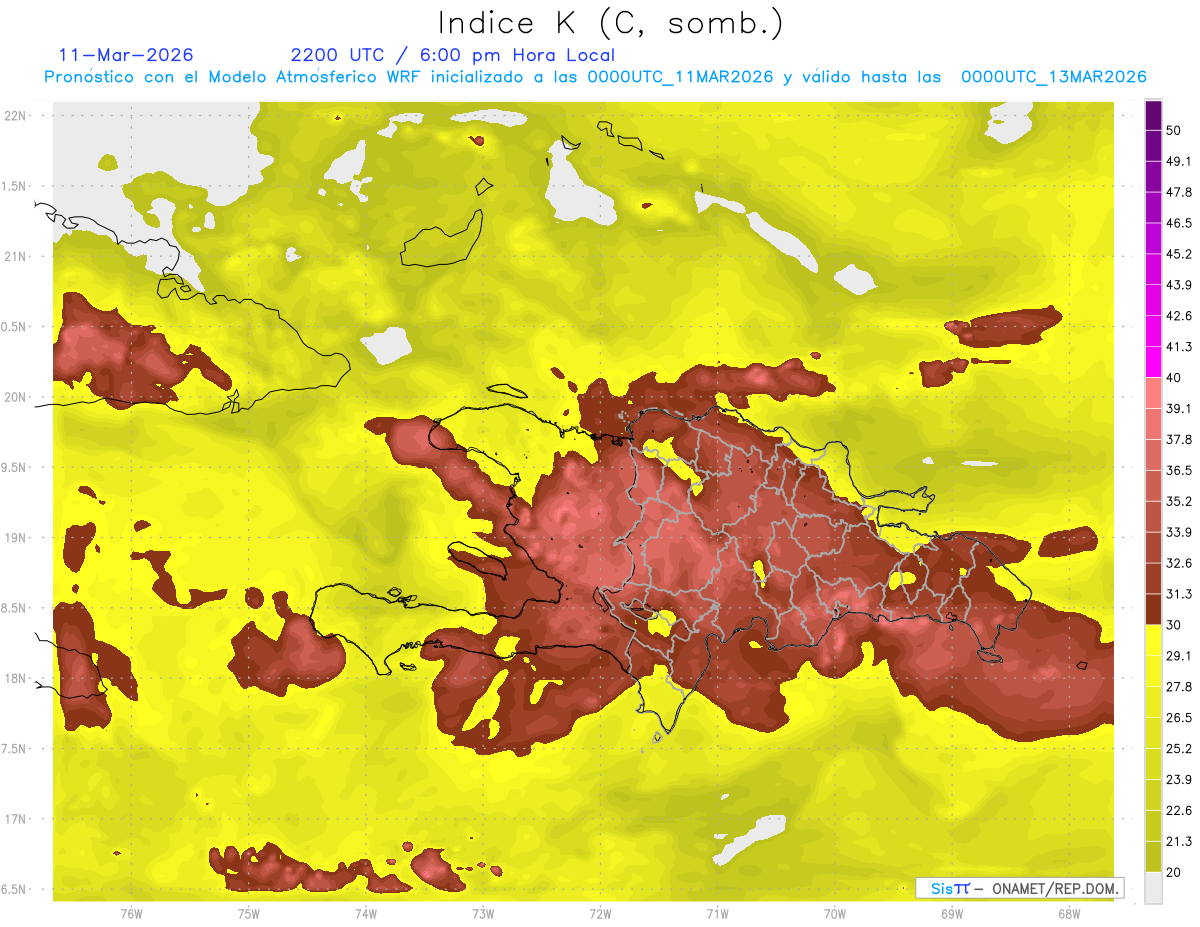Click the "0.5N" latitude label
1200x927 pixels.
point(15,327)
